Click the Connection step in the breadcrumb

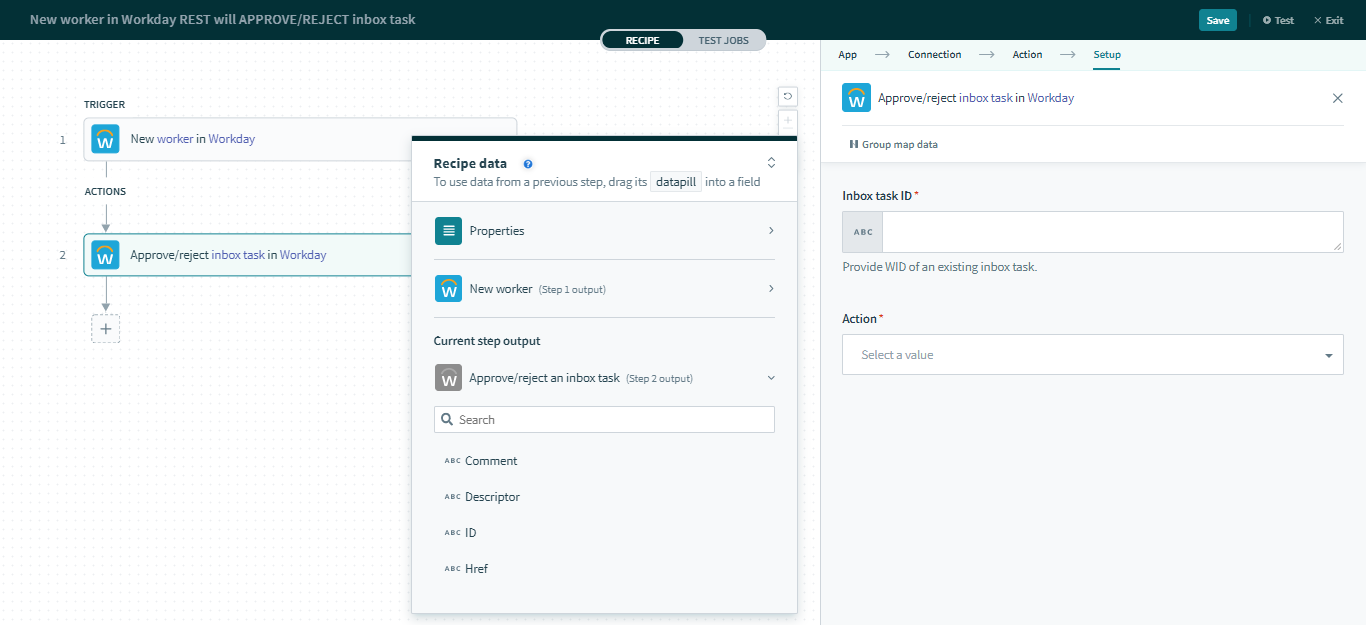point(934,54)
